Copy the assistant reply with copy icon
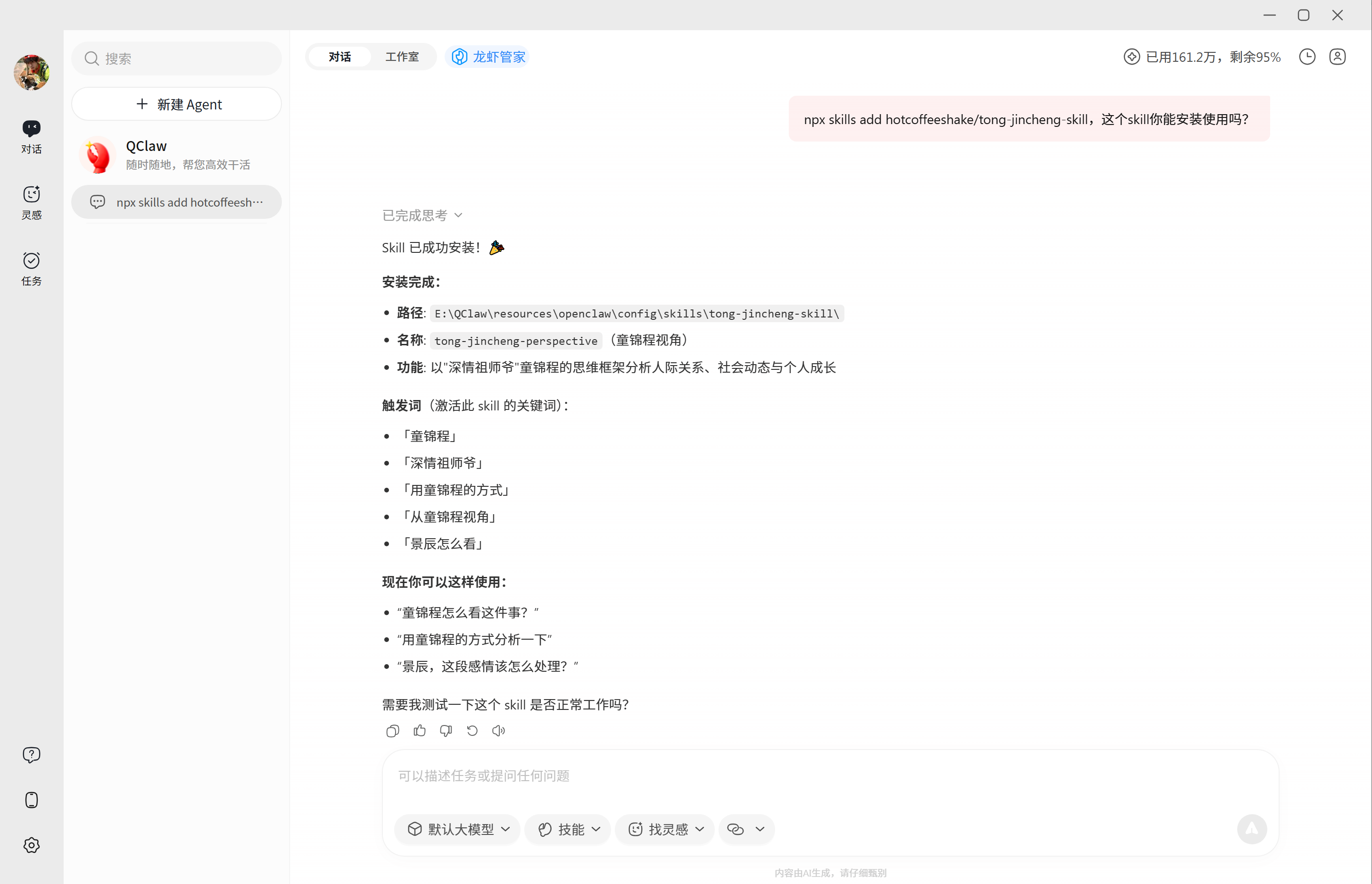The height and width of the screenshot is (884, 1372). point(392,731)
